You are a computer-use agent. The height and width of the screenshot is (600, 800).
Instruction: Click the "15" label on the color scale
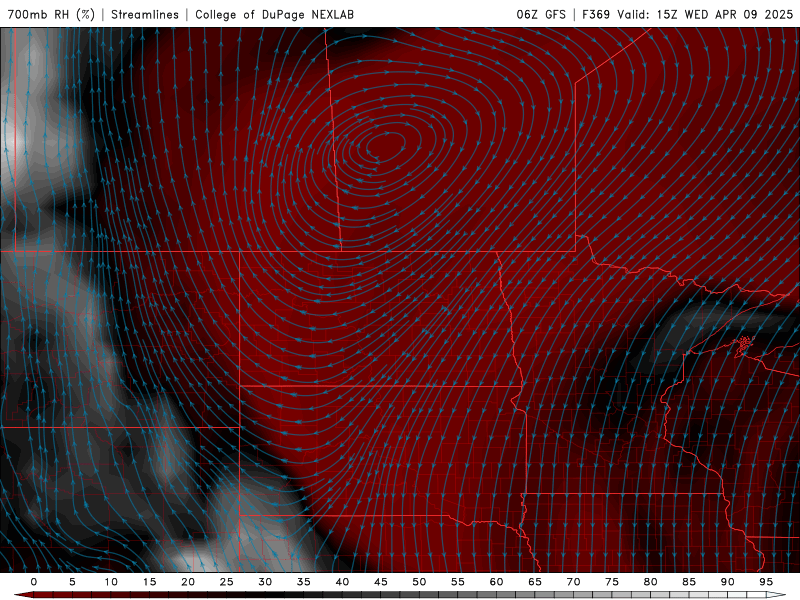tap(149, 582)
